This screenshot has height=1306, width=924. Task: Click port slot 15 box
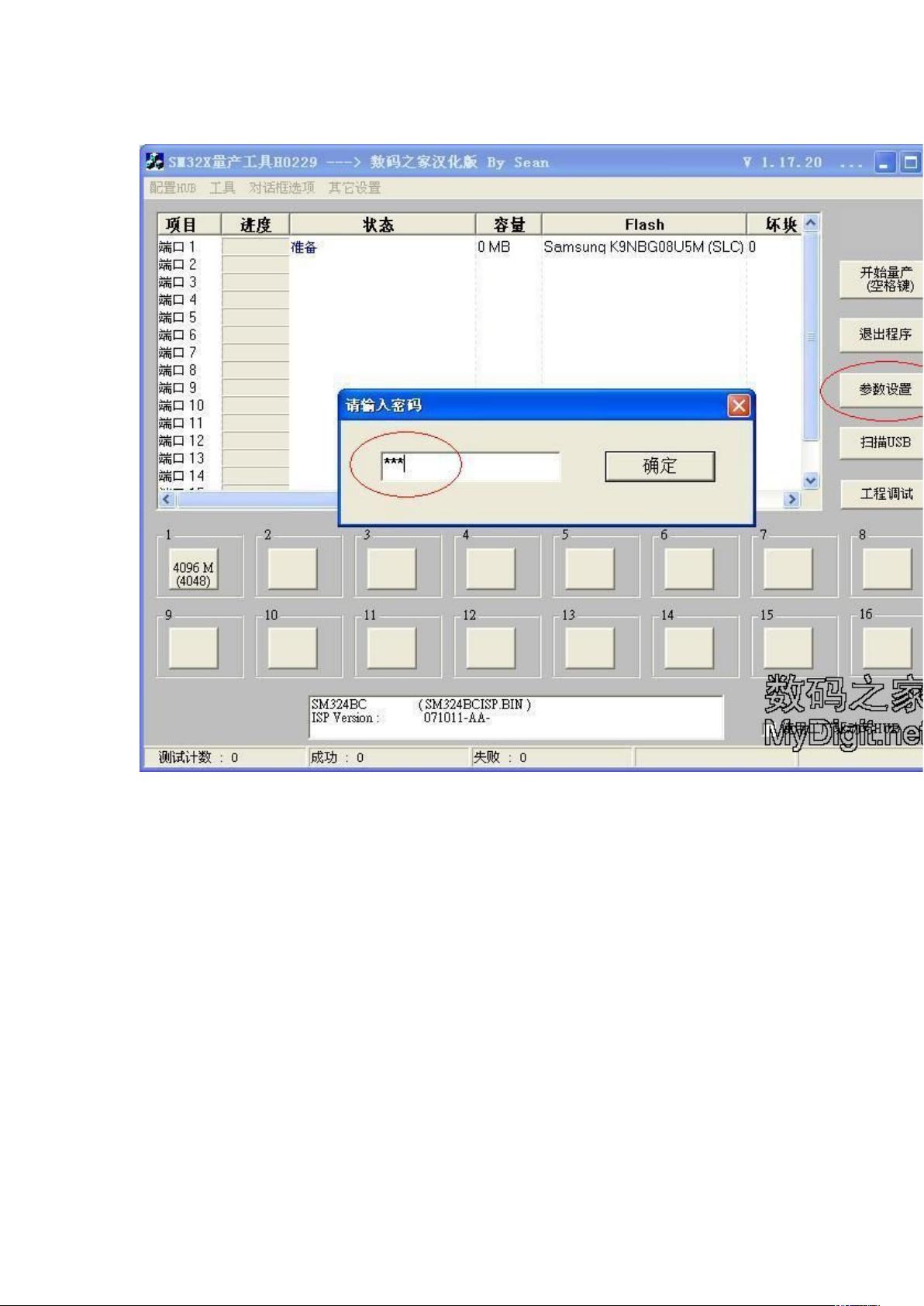(x=788, y=648)
